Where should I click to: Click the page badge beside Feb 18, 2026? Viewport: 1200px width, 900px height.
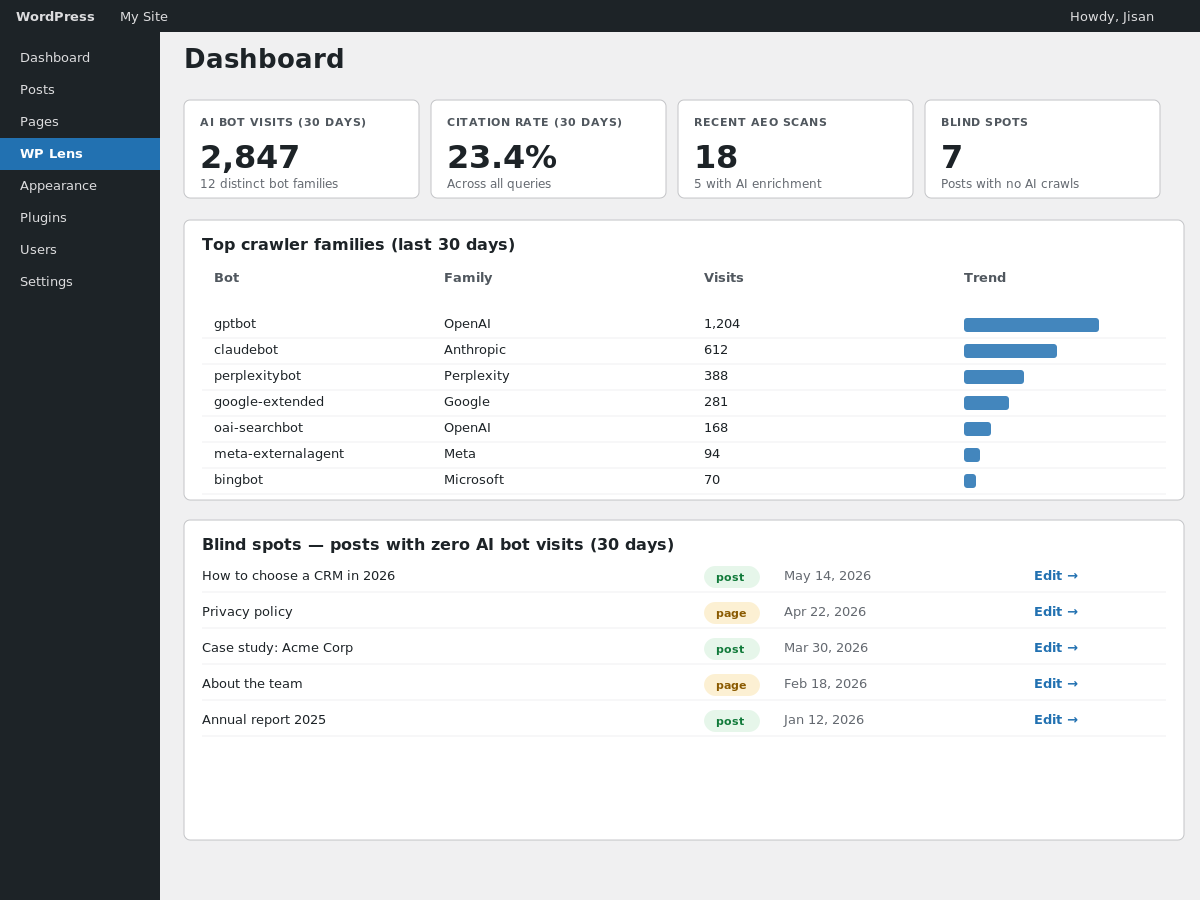pyautogui.click(x=732, y=685)
